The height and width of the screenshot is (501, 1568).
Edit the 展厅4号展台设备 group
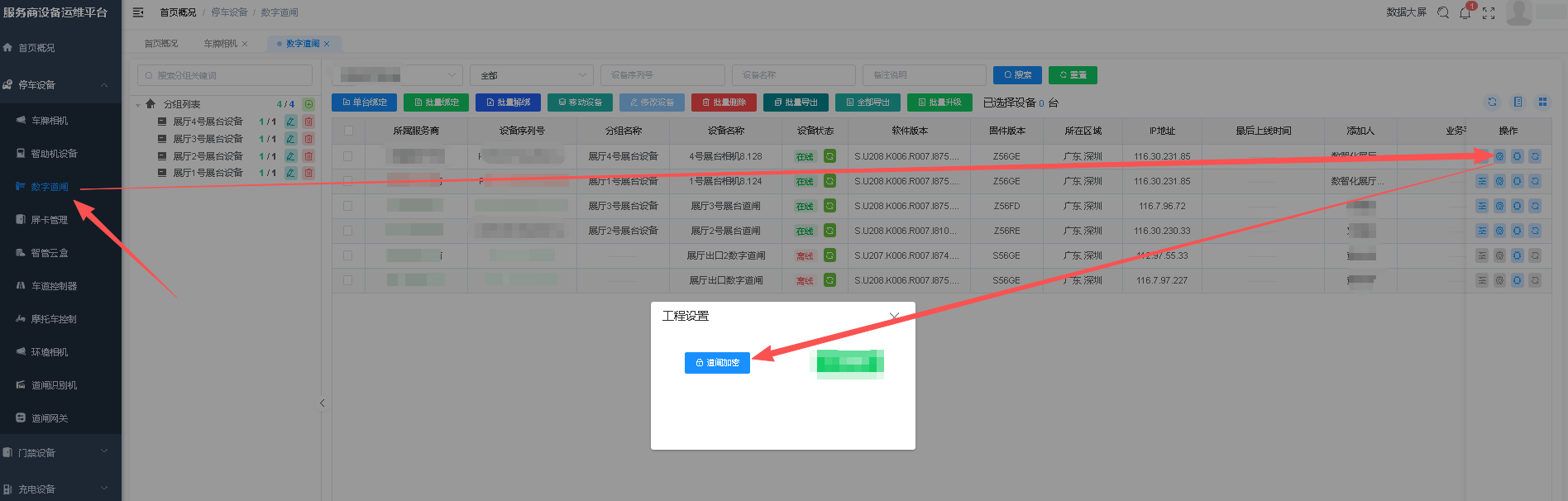pyautogui.click(x=291, y=122)
